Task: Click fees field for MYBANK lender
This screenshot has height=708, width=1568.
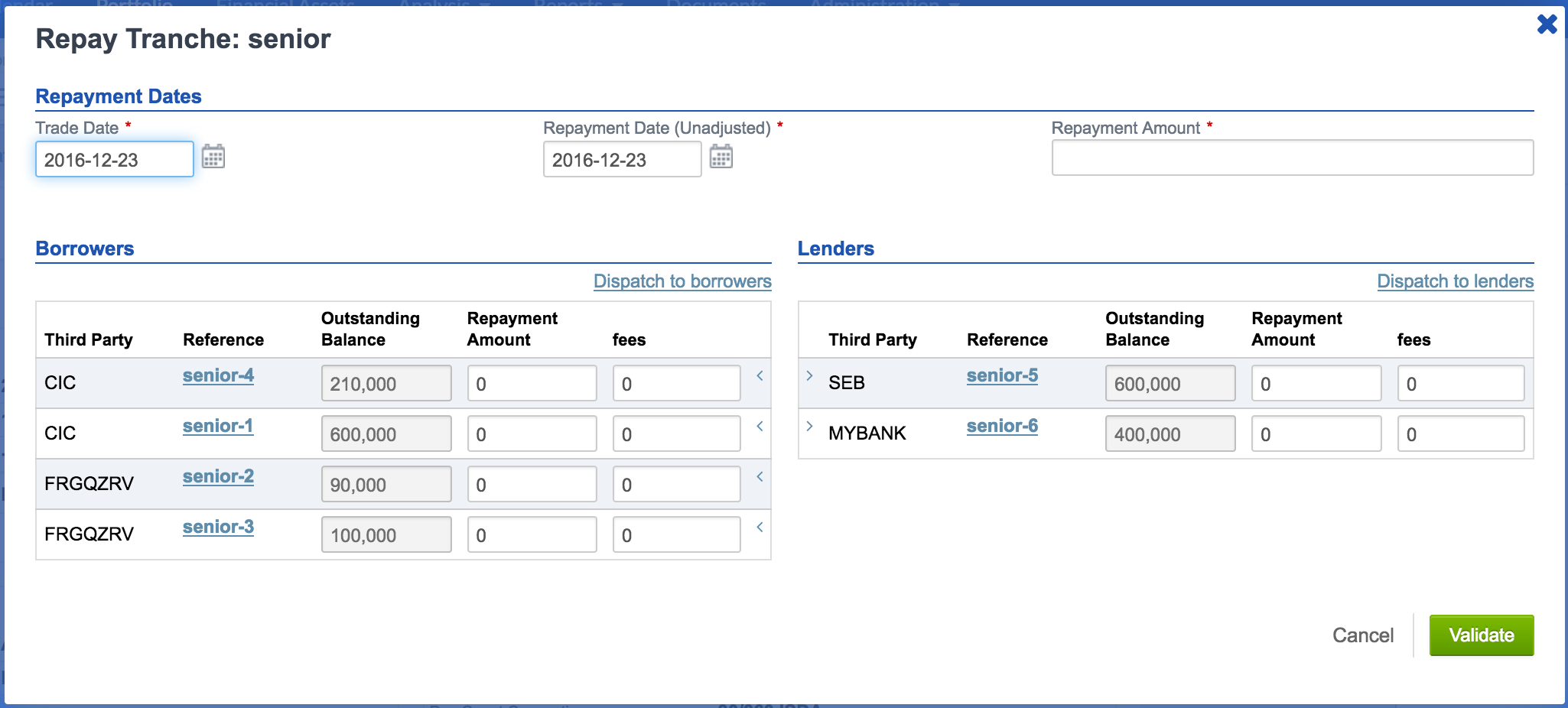Action: coord(1460,434)
